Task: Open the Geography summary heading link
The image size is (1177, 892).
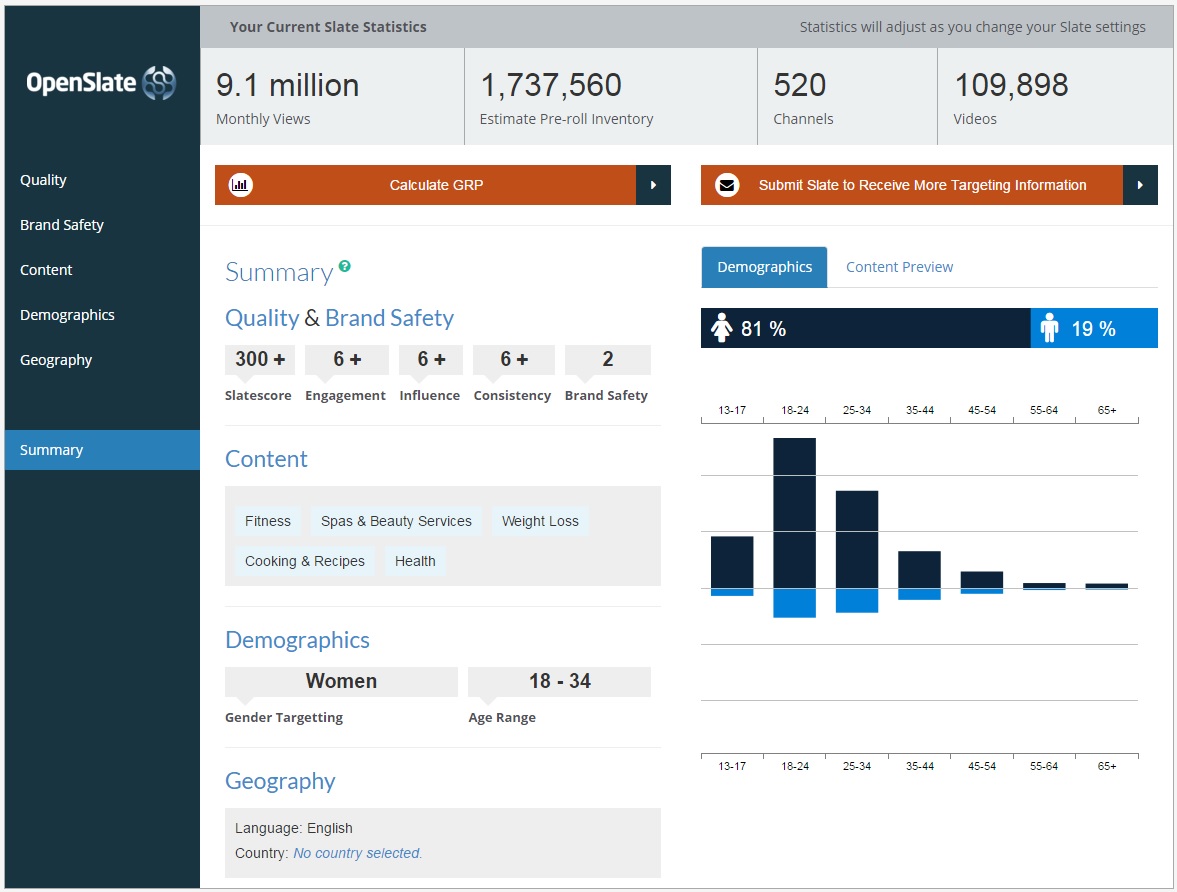Action: 280,781
